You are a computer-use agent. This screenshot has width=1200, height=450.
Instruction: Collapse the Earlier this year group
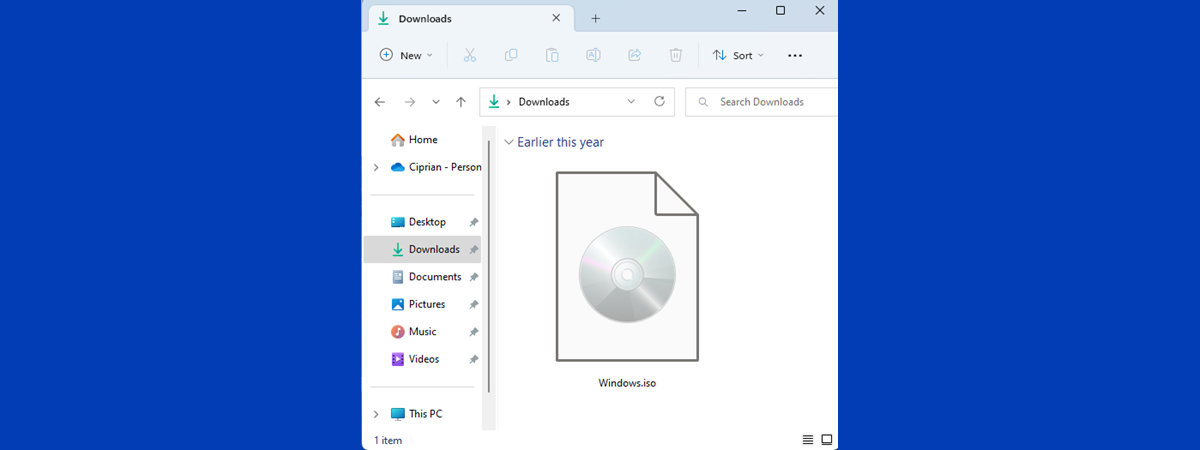pyautogui.click(x=509, y=142)
